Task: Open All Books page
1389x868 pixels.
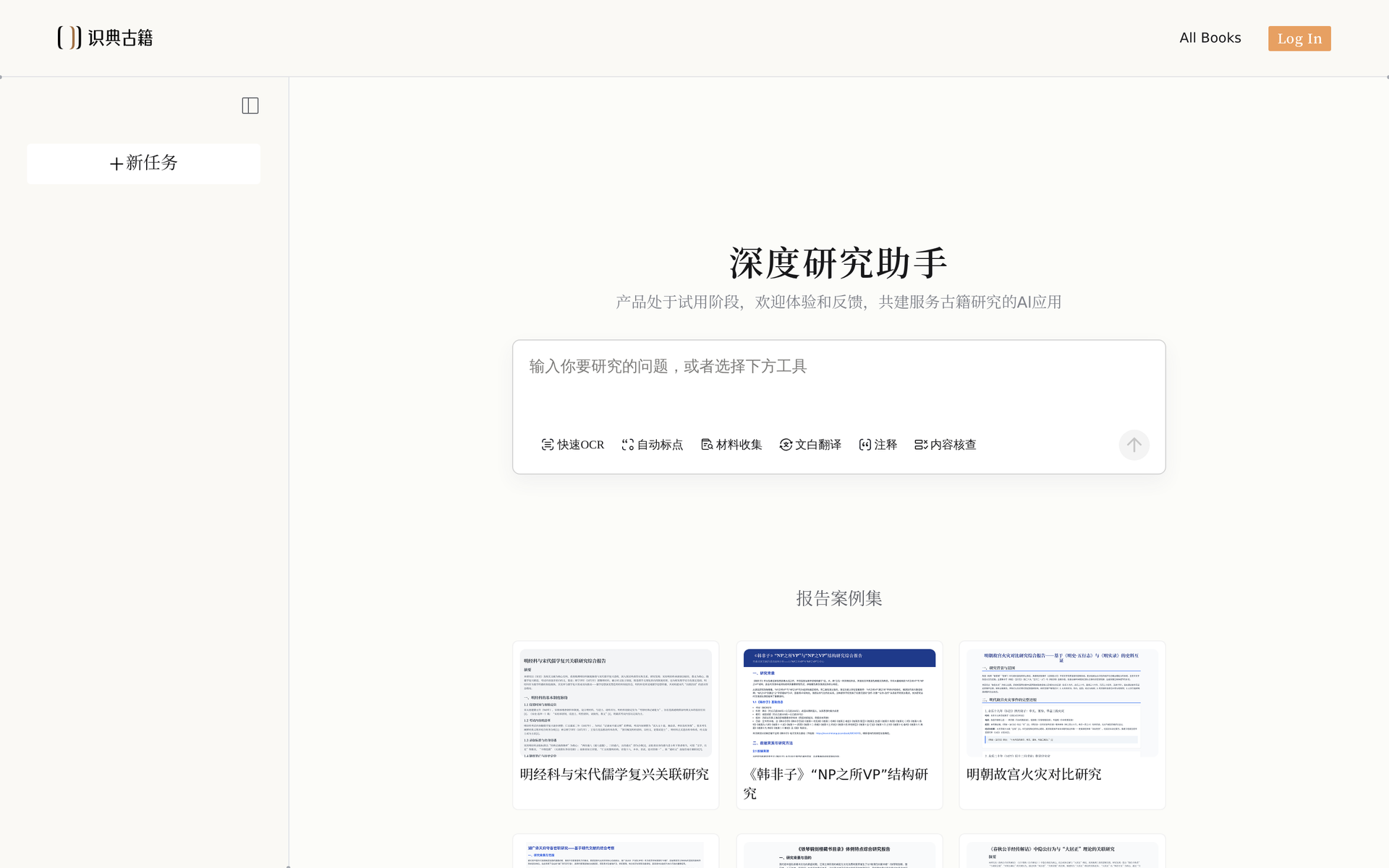Action: [1210, 38]
